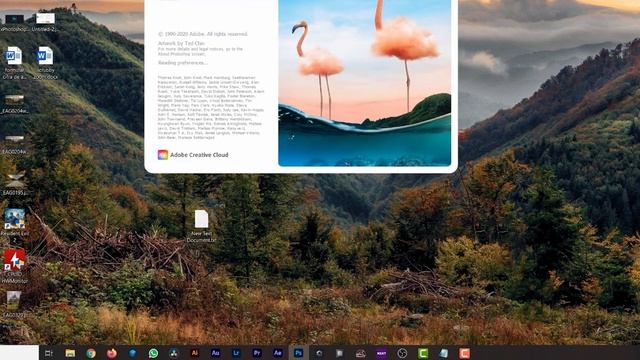Select the xPhotoshop desktop file thumbnail
Viewport: 640px width, 360px height.
click(x=14, y=22)
